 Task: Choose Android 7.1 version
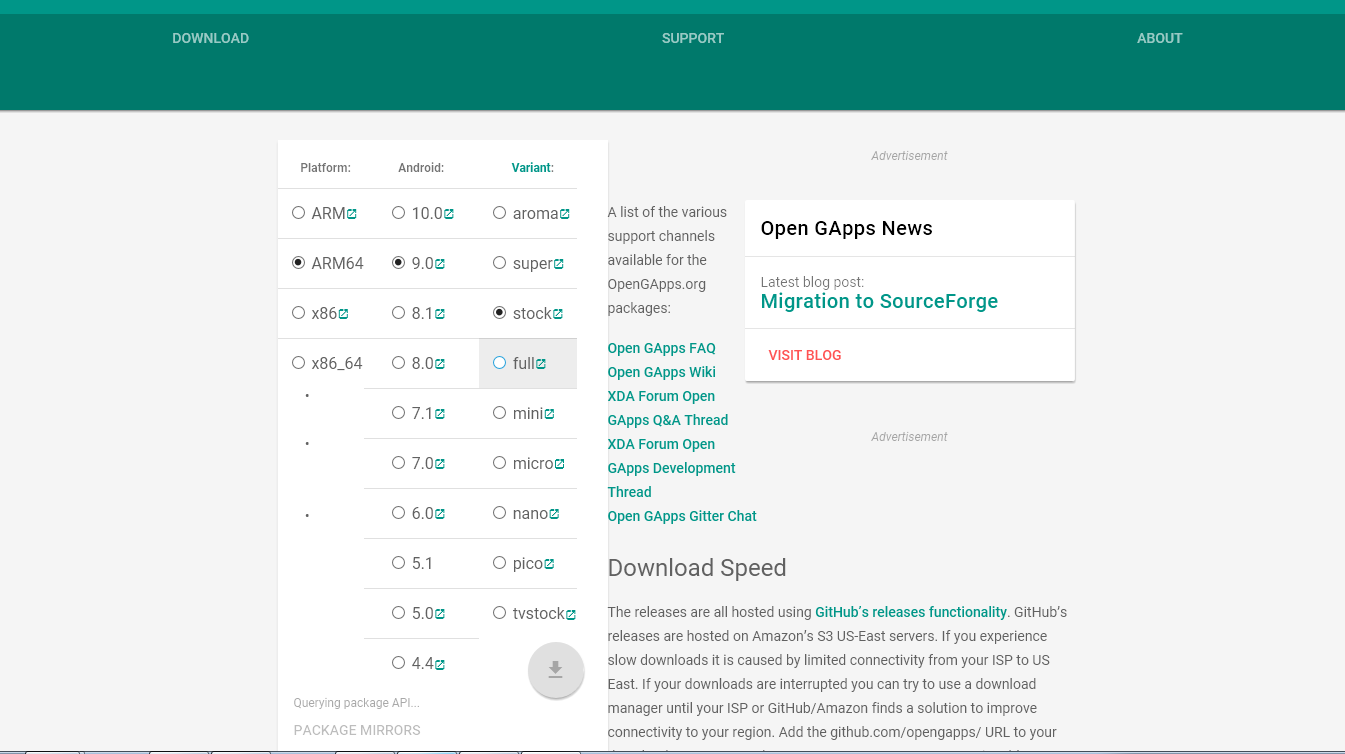[x=398, y=413]
